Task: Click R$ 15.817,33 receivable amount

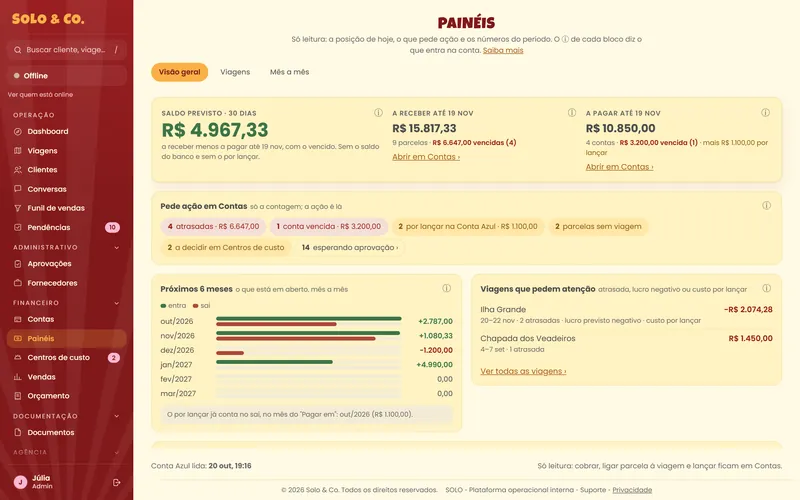Action: pyautogui.click(x=424, y=129)
